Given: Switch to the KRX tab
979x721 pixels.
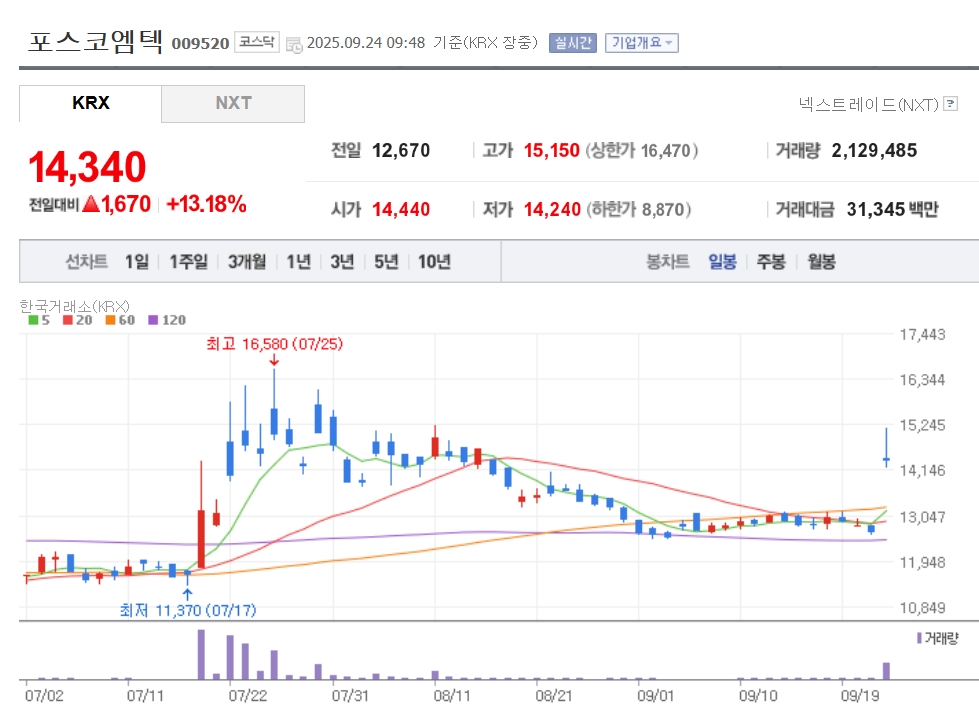Looking at the screenshot, I should pyautogui.click(x=91, y=103).
